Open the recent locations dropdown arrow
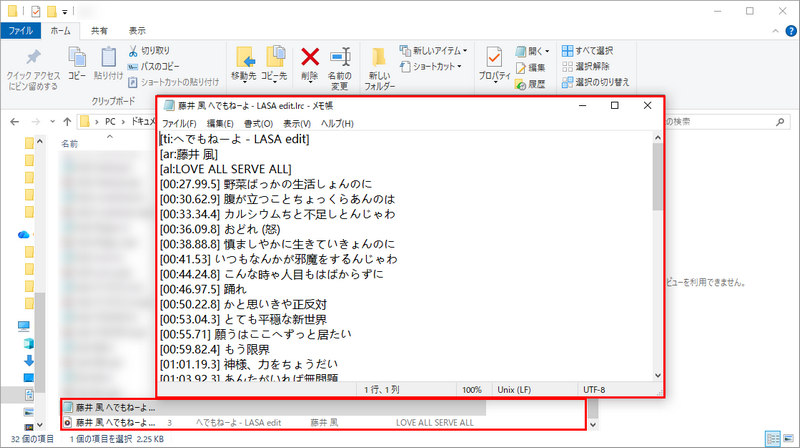This screenshot has height=448, width=800. coord(53,121)
